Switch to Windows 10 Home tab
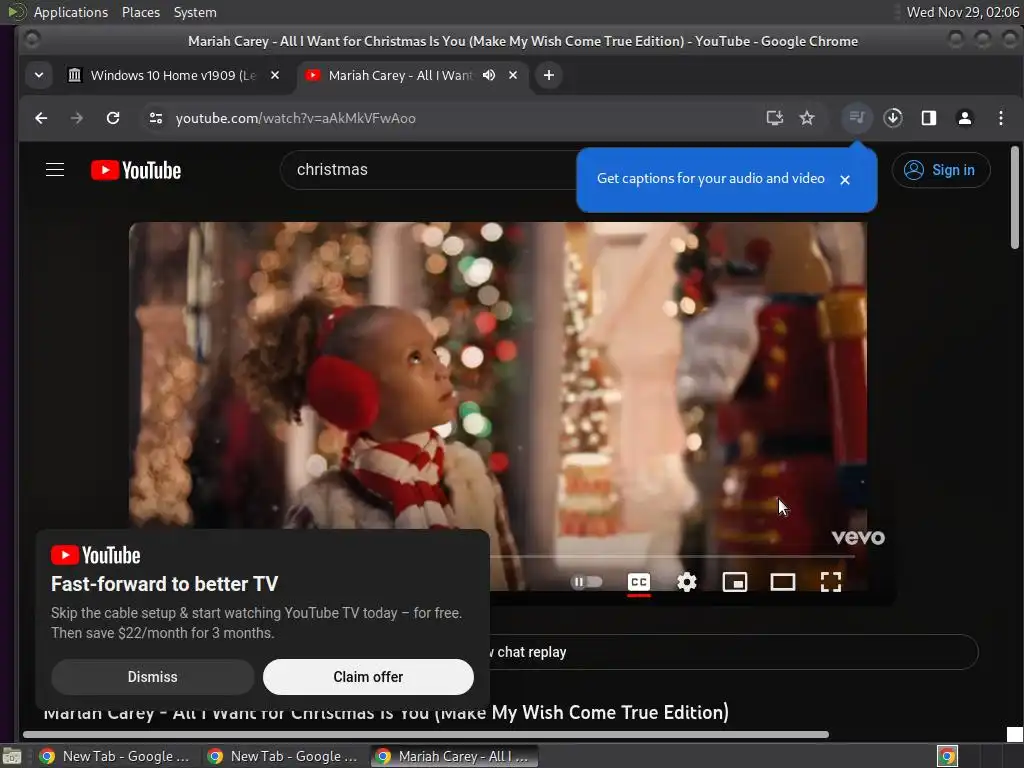 pyautogui.click(x=175, y=75)
